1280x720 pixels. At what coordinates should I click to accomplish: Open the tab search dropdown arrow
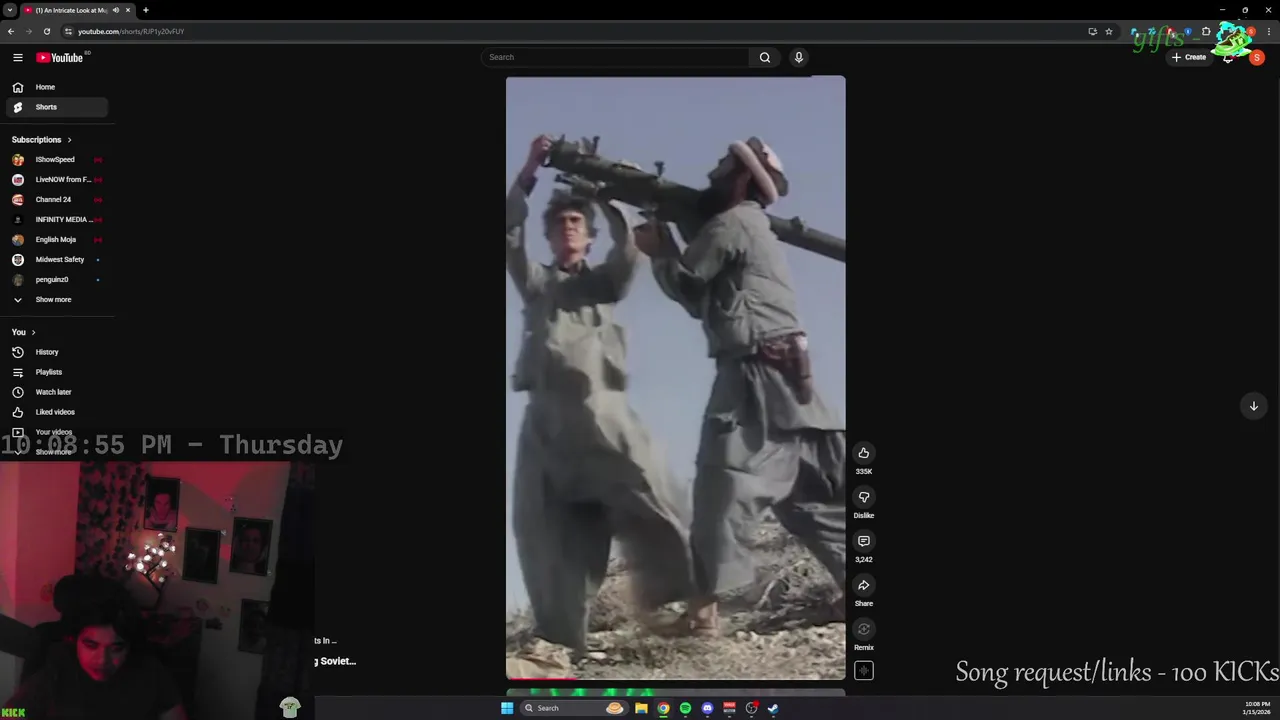coord(9,10)
